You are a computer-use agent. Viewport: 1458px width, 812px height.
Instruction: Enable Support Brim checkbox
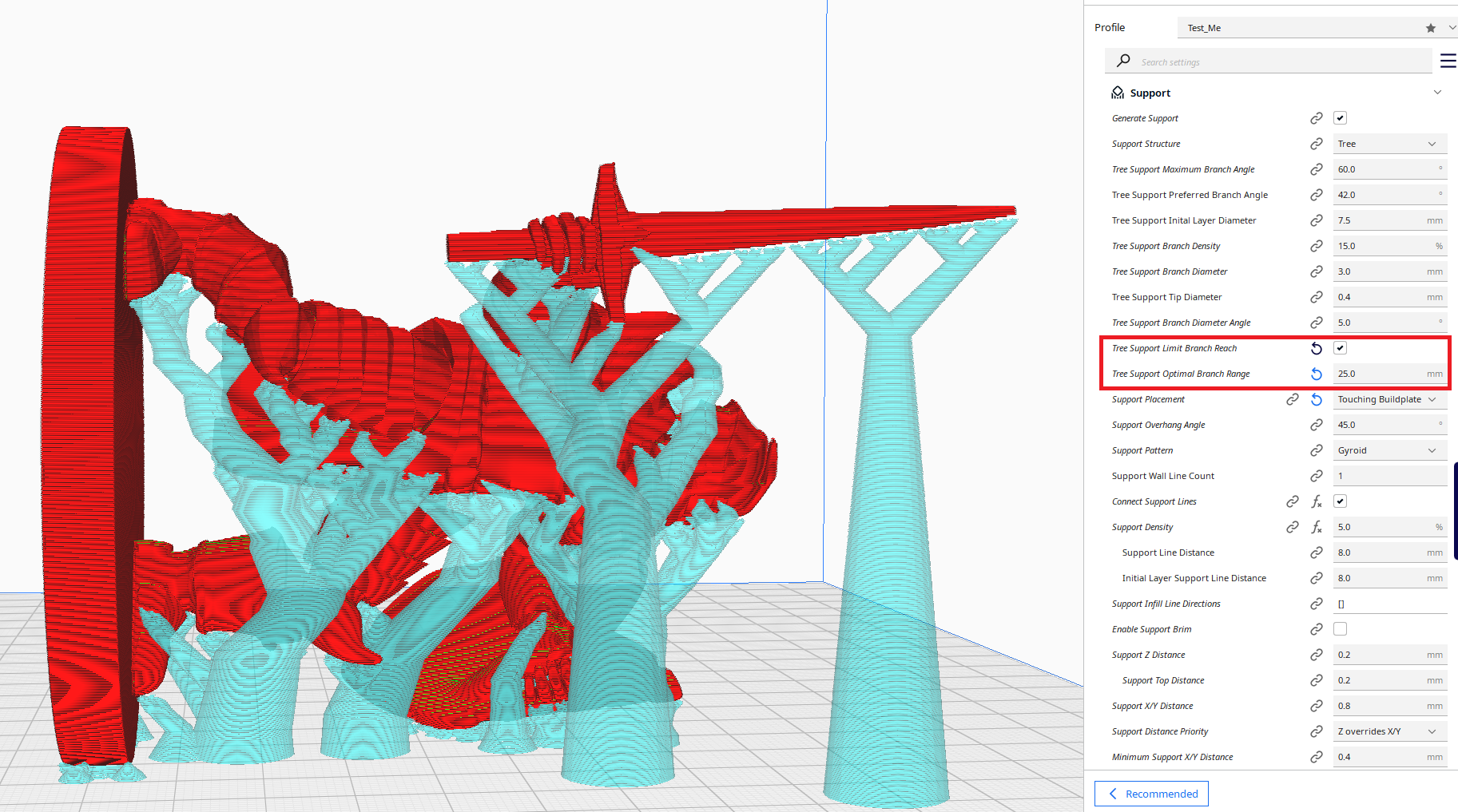click(x=1341, y=629)
